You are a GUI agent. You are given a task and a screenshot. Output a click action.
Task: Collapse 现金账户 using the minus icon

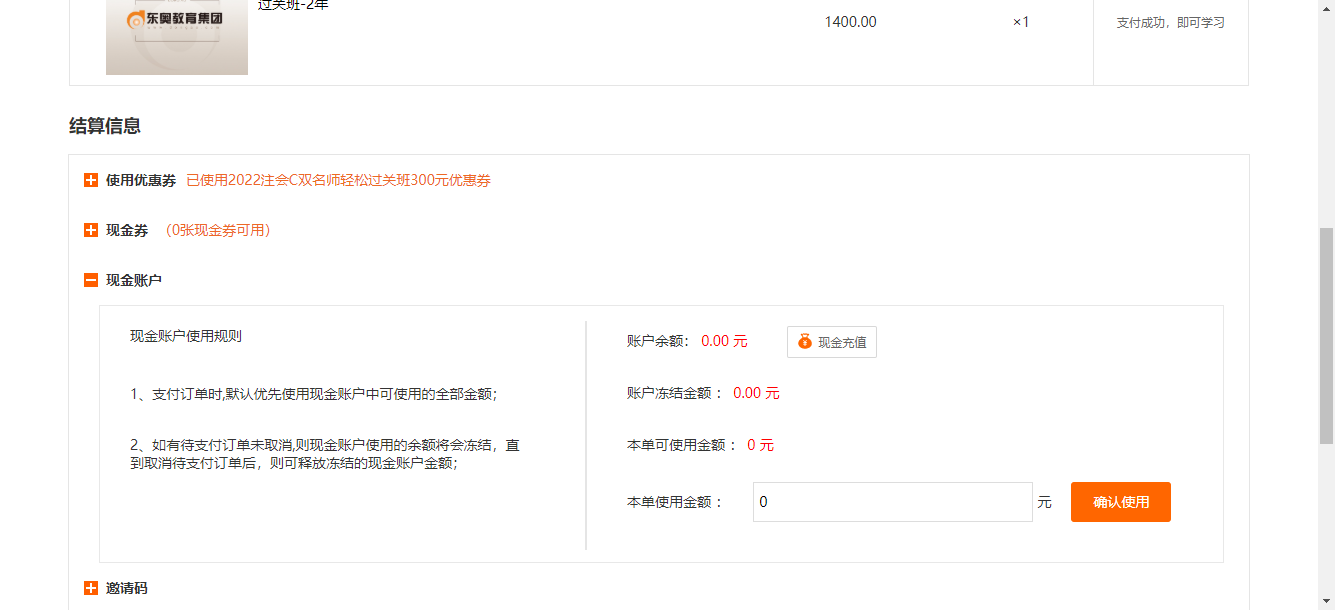[91, 281]
